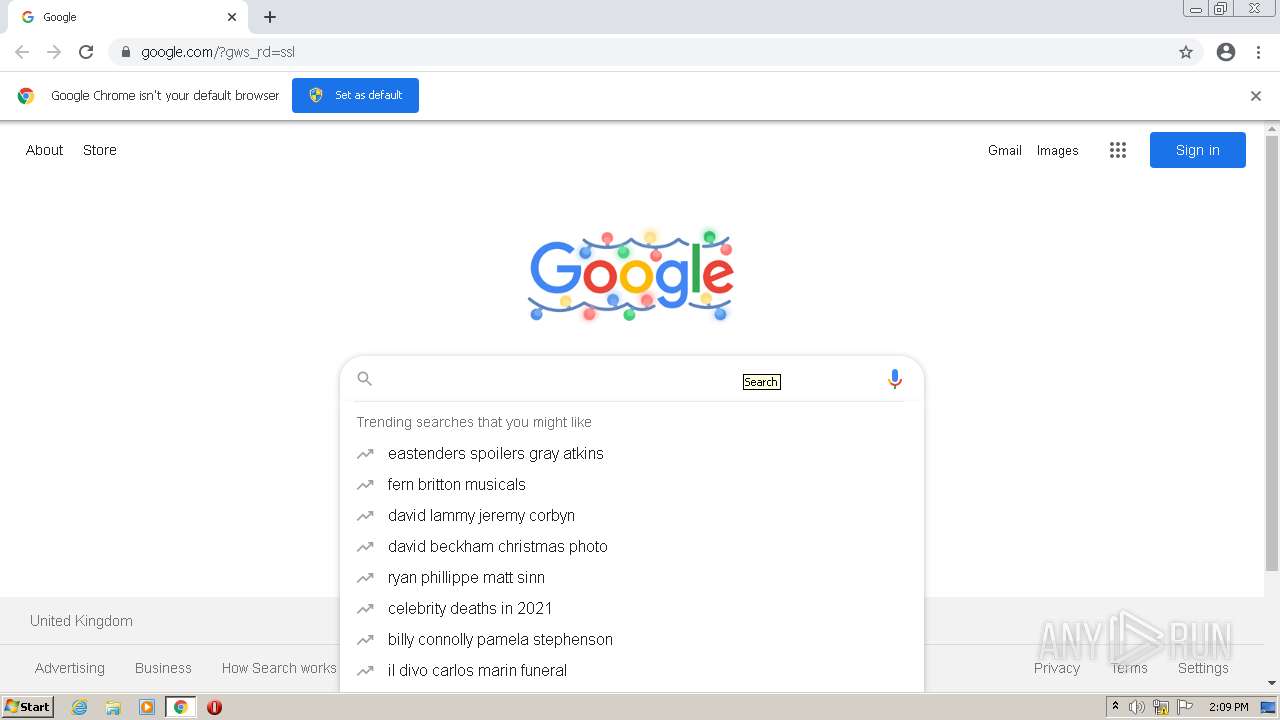Open Chrome's three-dot menu
This screenshot has width=1280, height=720.
[x=1259, y=52]
